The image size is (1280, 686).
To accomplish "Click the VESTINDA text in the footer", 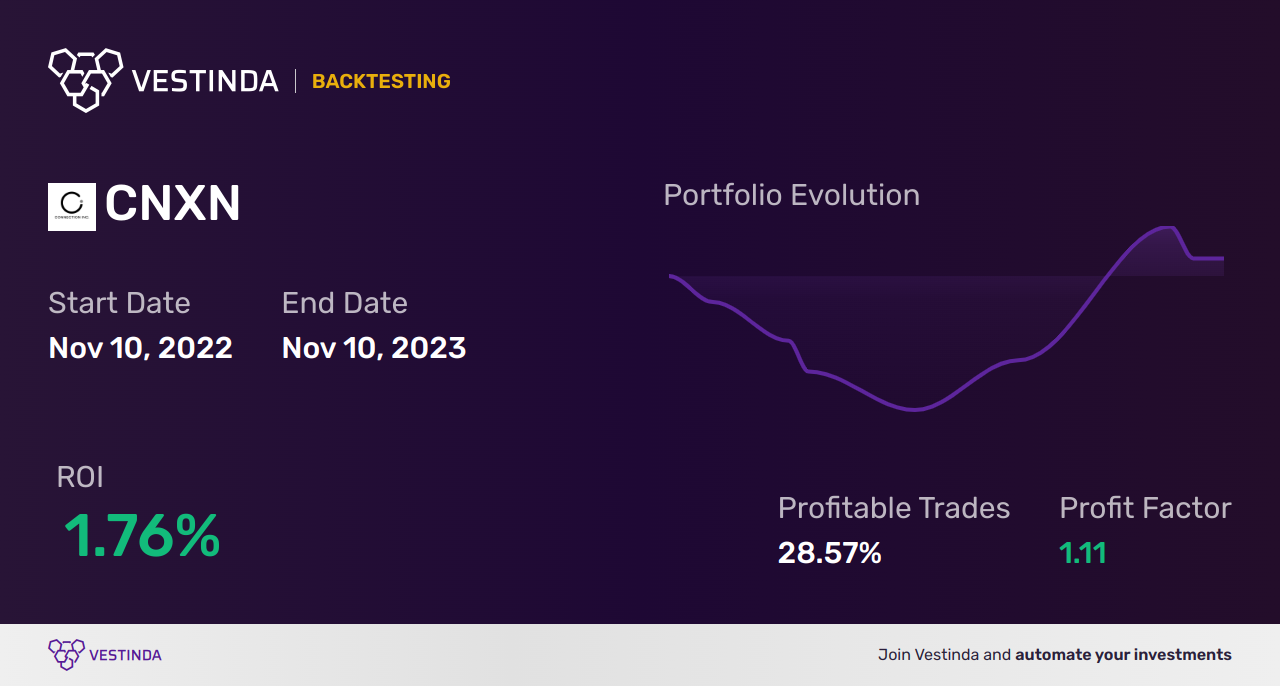I will point(125,655).
